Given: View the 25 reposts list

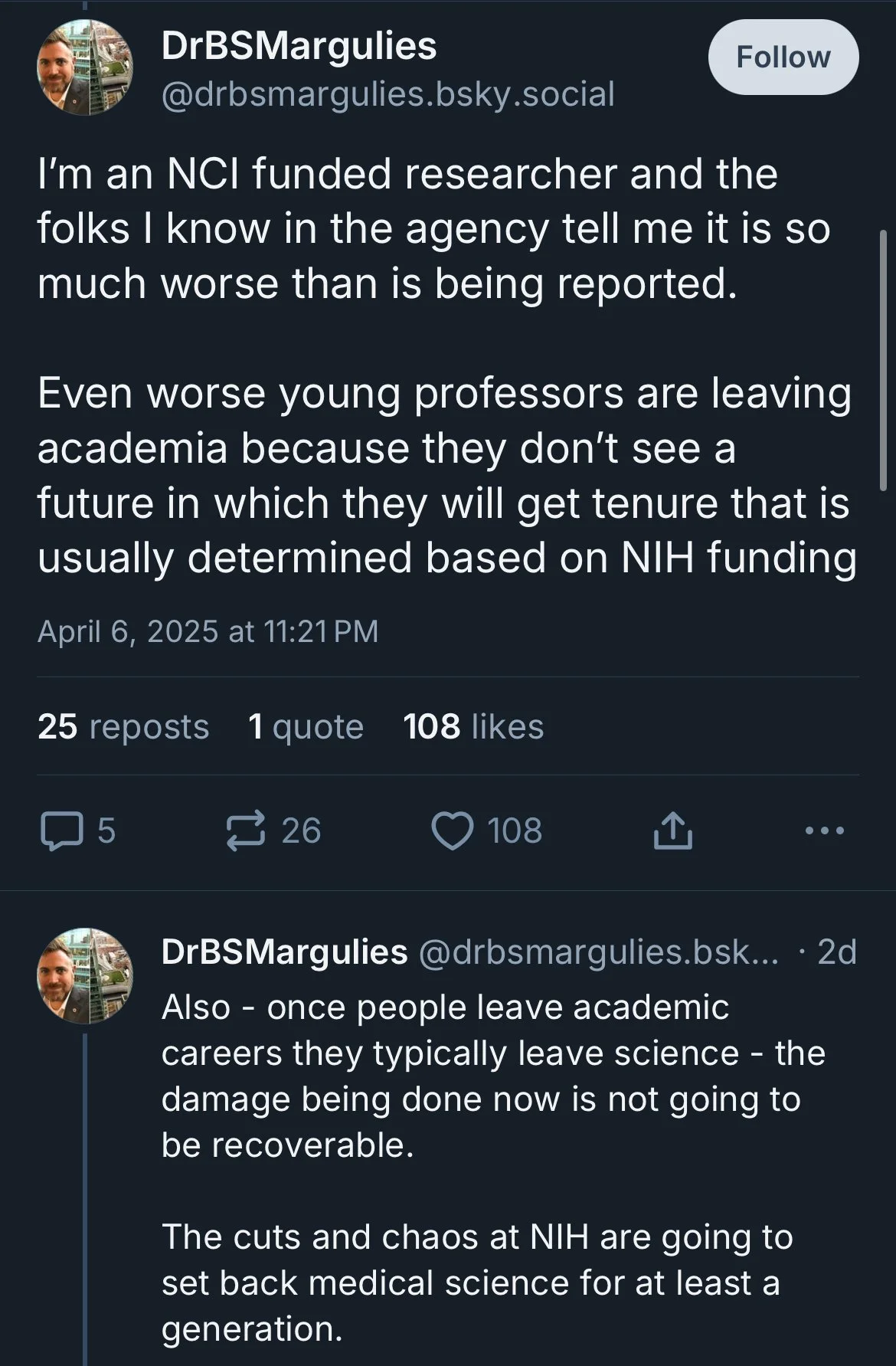Looking at the screenshot, I should [123, 726].
